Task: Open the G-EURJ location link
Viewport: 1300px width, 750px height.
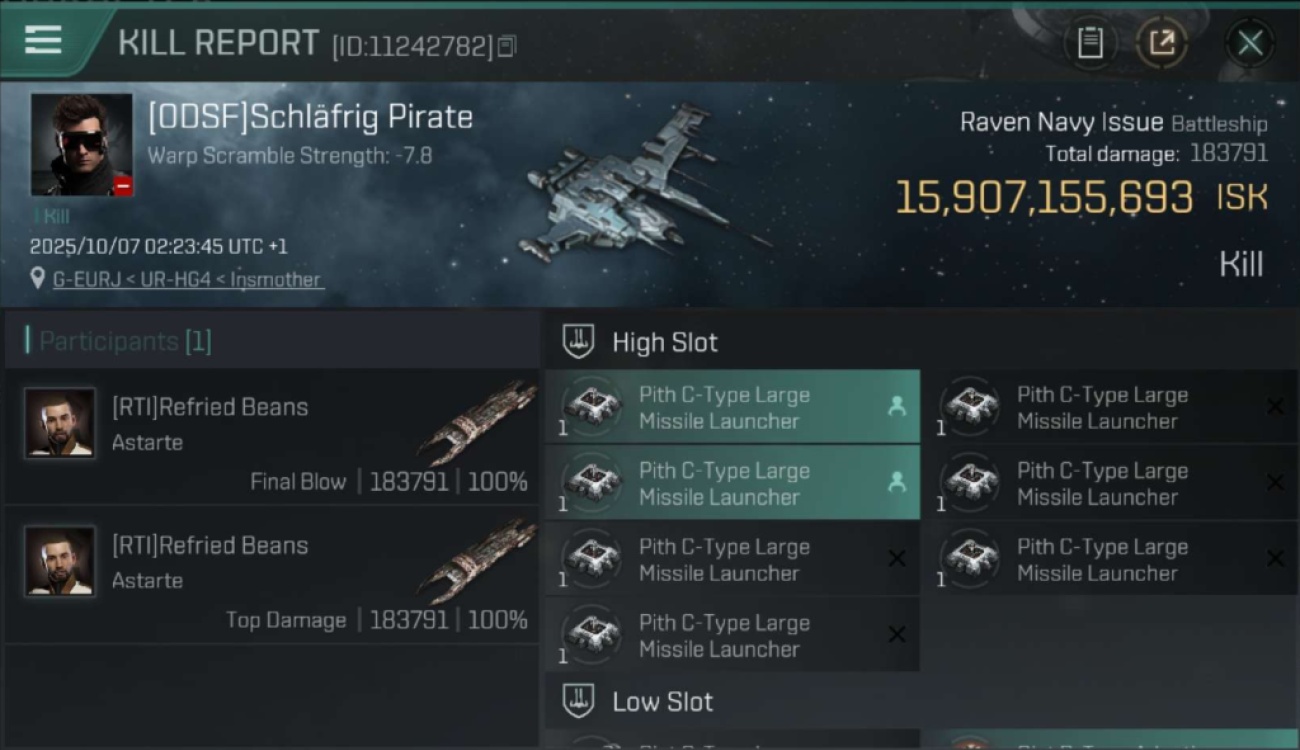Action: click(188, 280)
